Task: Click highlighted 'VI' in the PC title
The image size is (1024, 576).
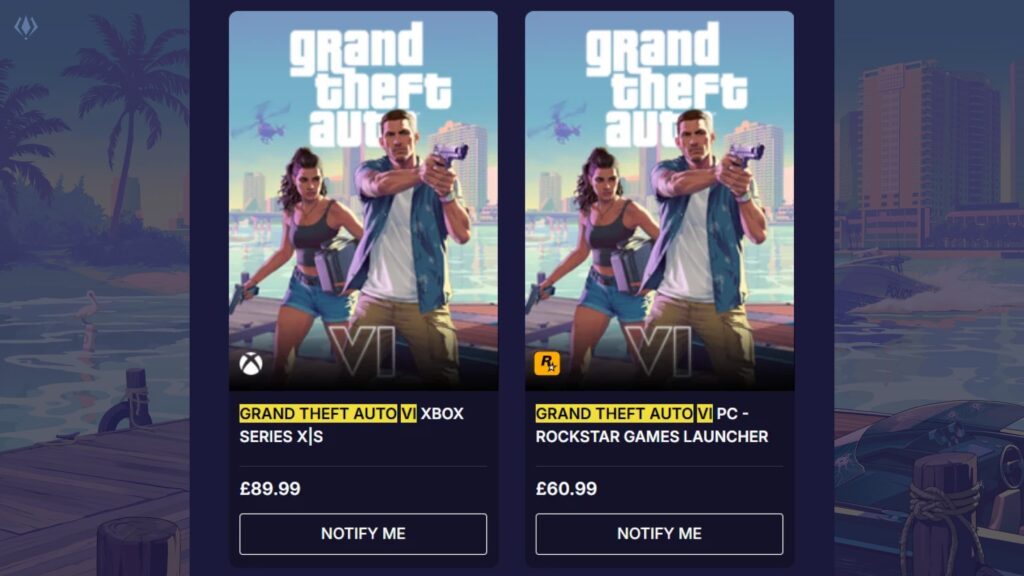Action: [705, 413]
